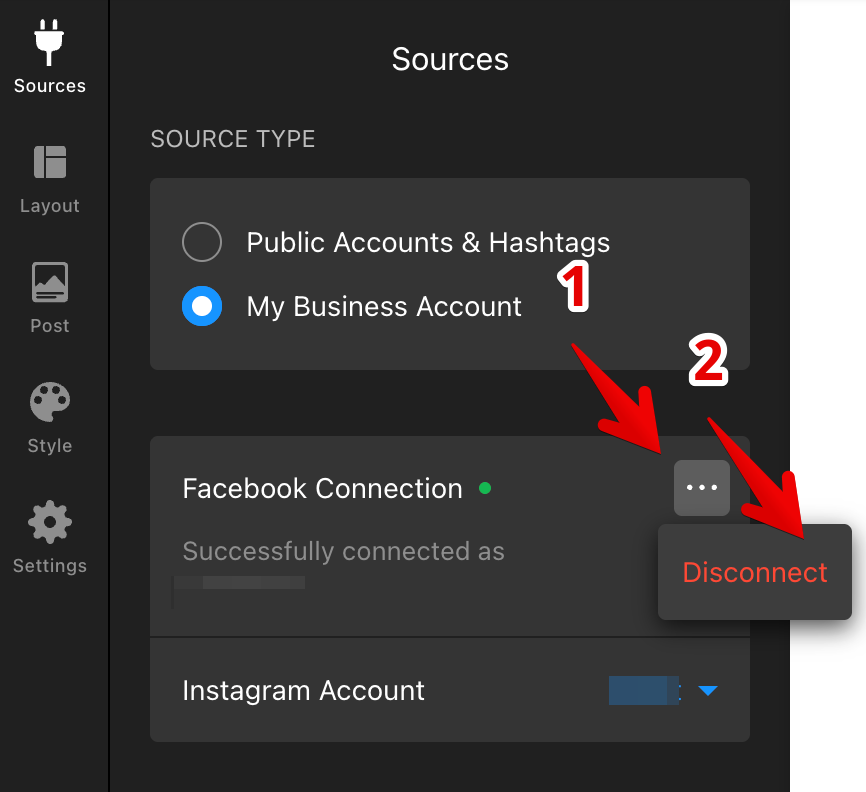The image size is (866, 792).
Task: Click the SOURCE TYPE heading
Action: coord(233,139)
